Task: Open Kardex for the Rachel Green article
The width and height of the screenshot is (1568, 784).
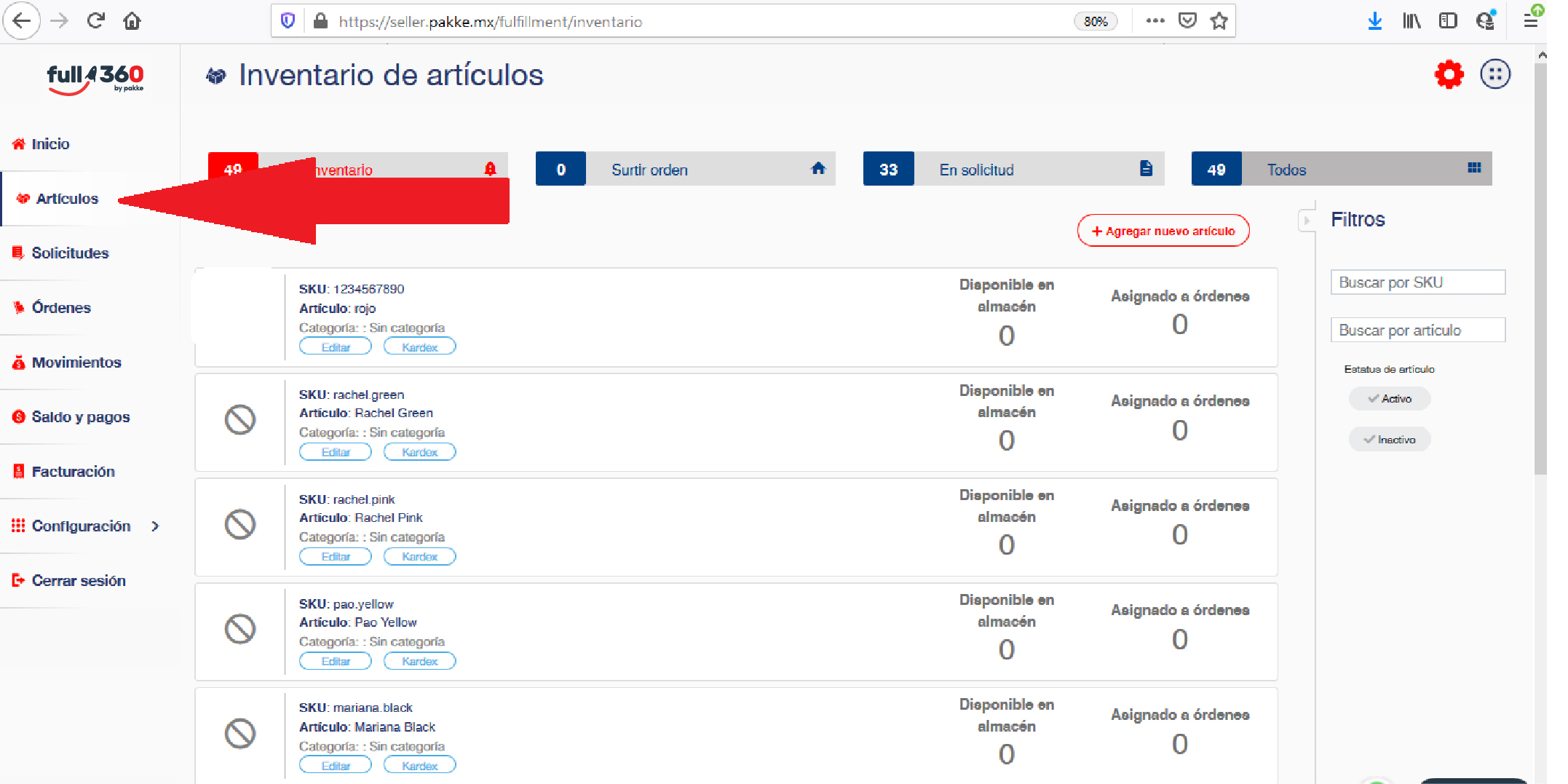Action: point(419,452)
